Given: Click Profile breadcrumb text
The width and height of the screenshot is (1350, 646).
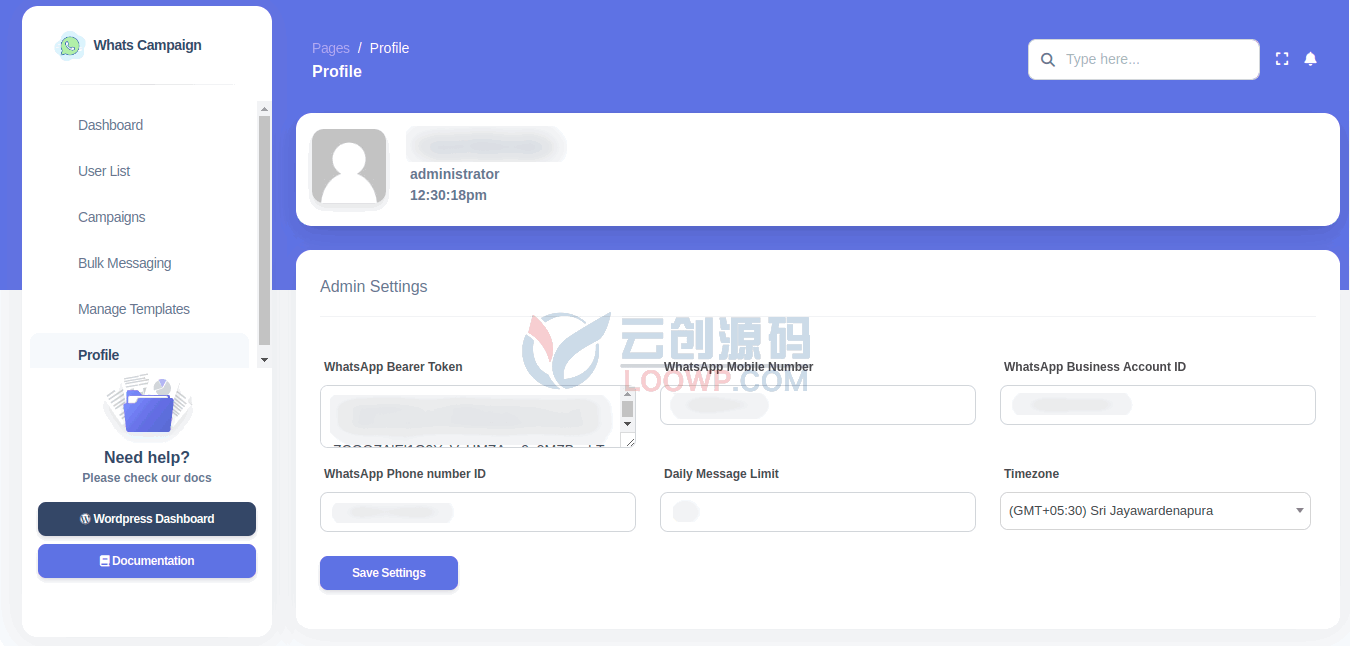Looking at the screenshot, I should coord(389,48).
